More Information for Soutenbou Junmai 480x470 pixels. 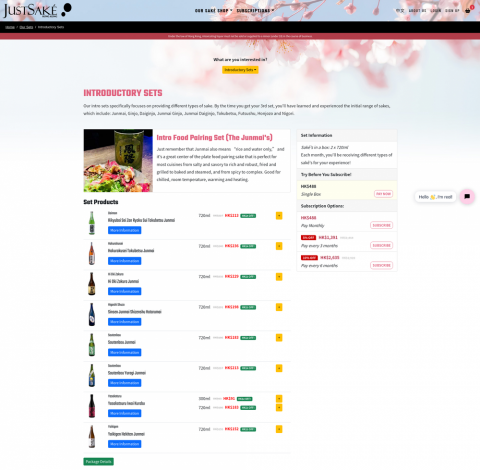(x=124, y=352)
